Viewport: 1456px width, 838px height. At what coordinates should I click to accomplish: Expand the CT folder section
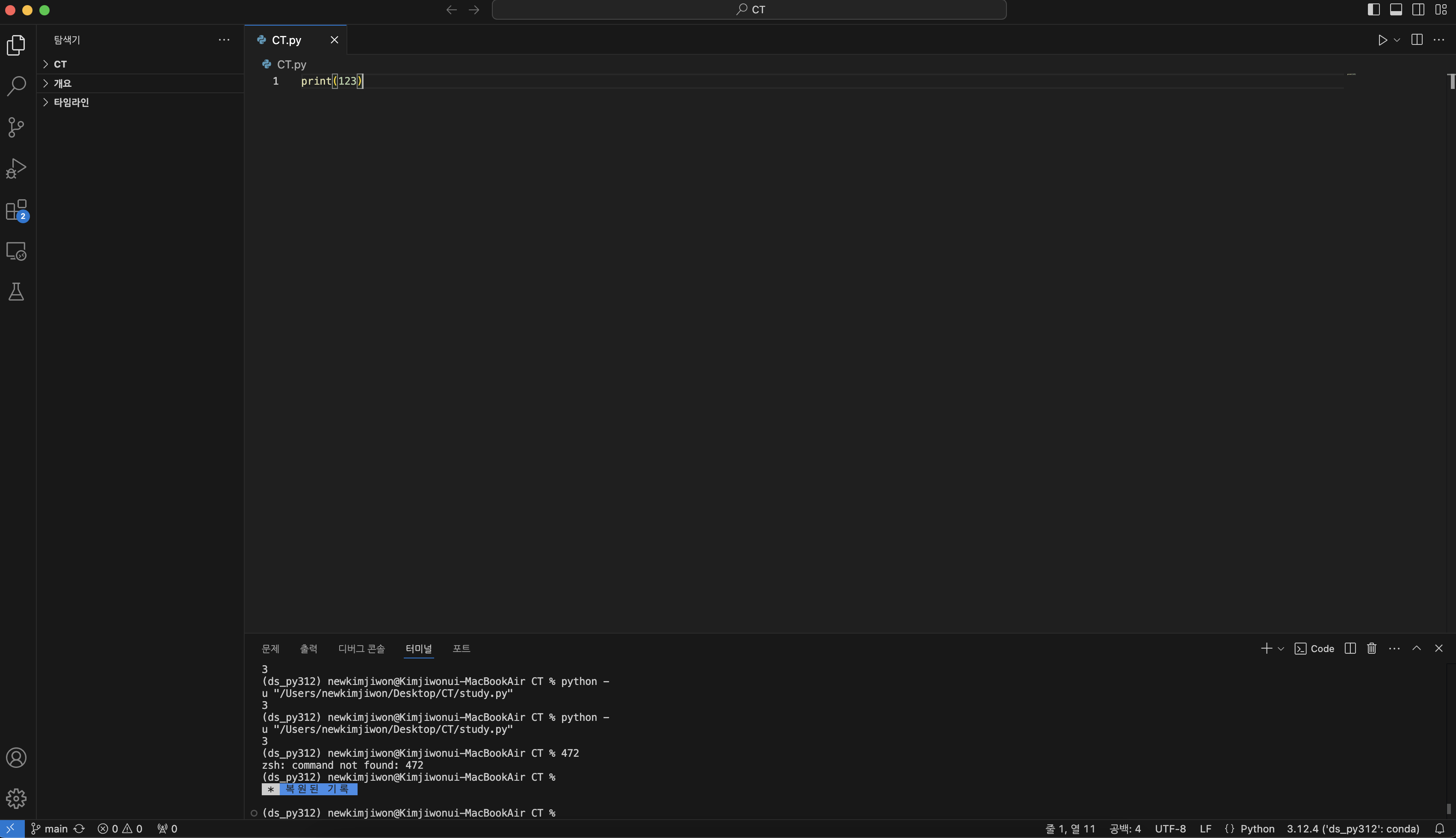click(x=140, y=64)
